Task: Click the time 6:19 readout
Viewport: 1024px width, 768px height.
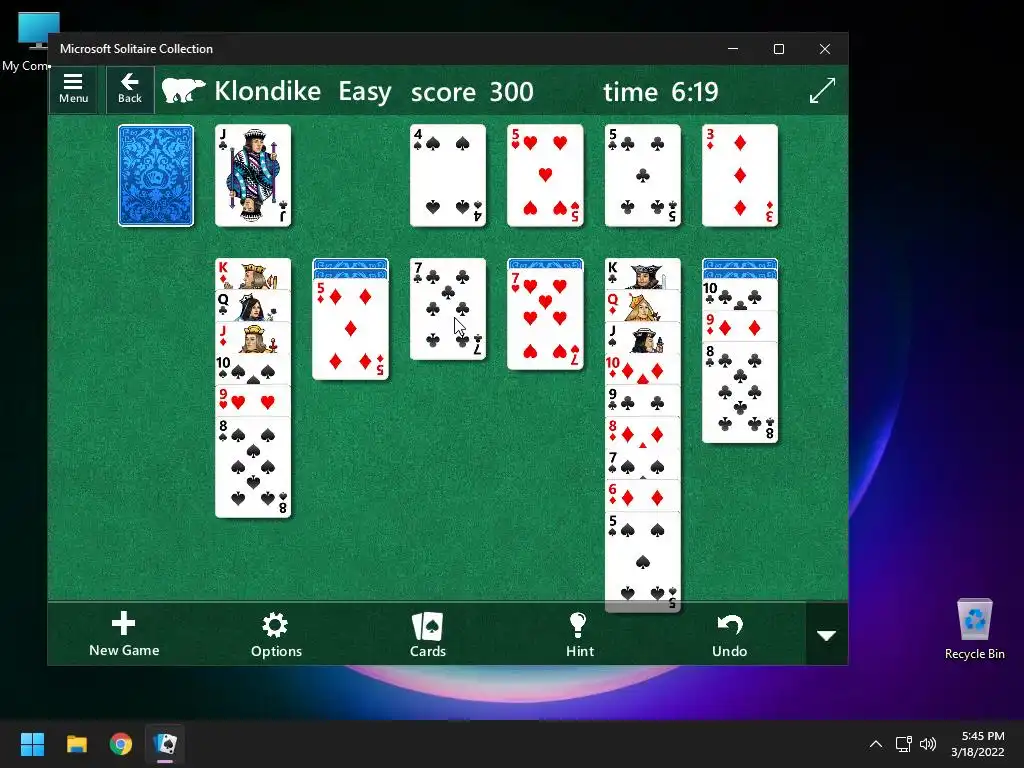Action: (661, 91)
